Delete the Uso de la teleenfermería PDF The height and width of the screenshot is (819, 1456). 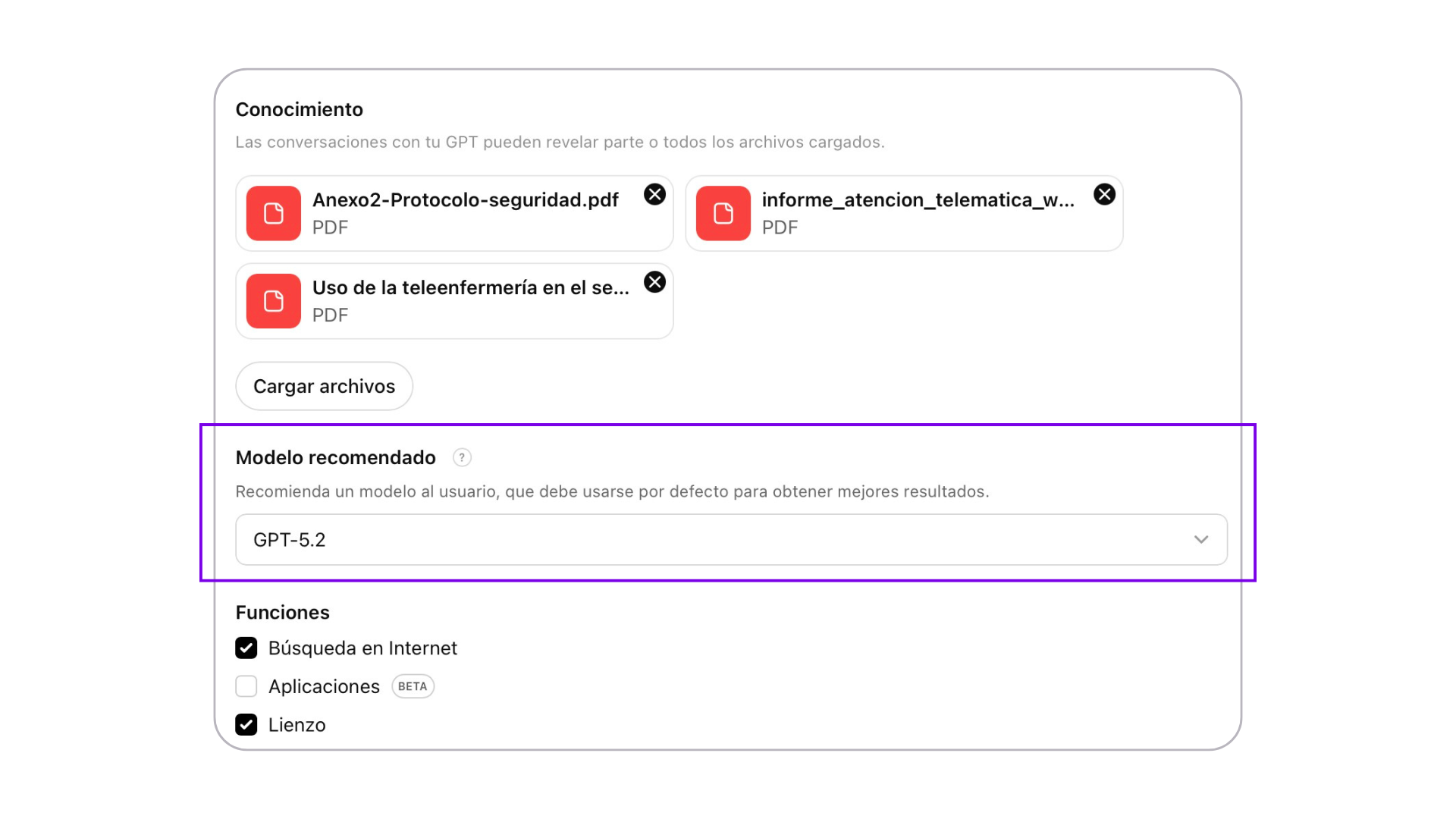654,282
